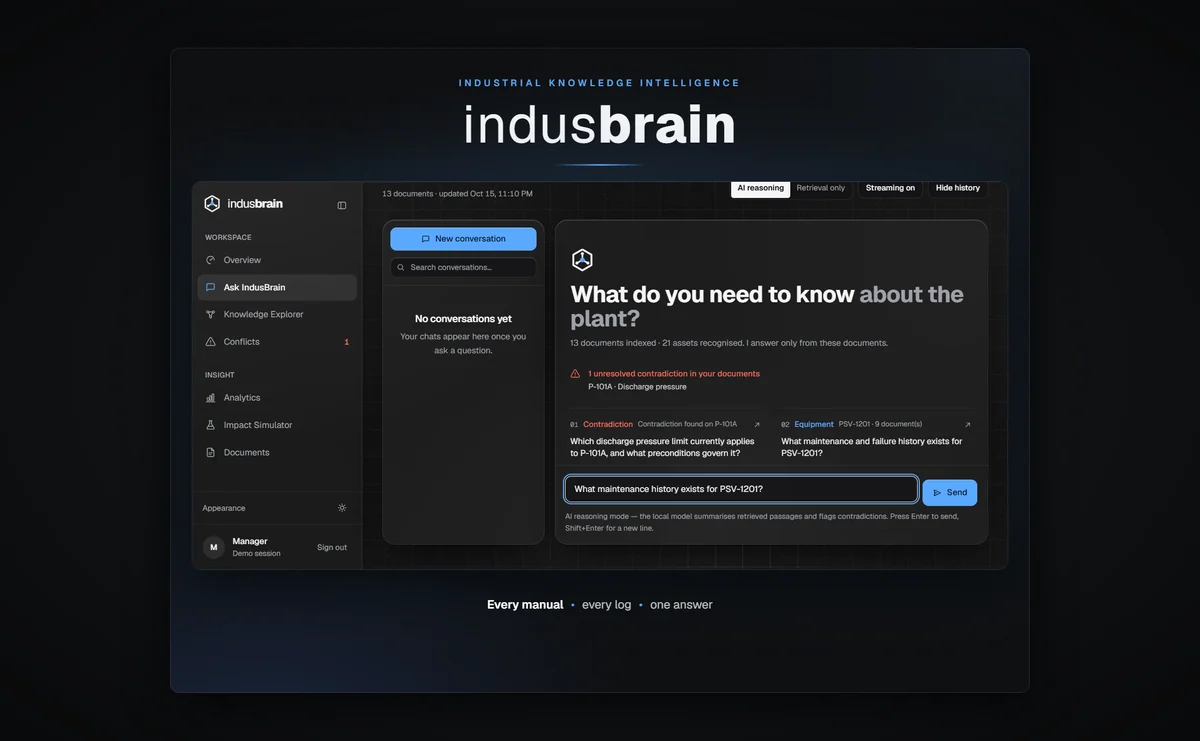Choose the suggested PSV-1201 maintenance and failure question
The height and width of the screenshot is (741, 1200).
tap(875, 439)
